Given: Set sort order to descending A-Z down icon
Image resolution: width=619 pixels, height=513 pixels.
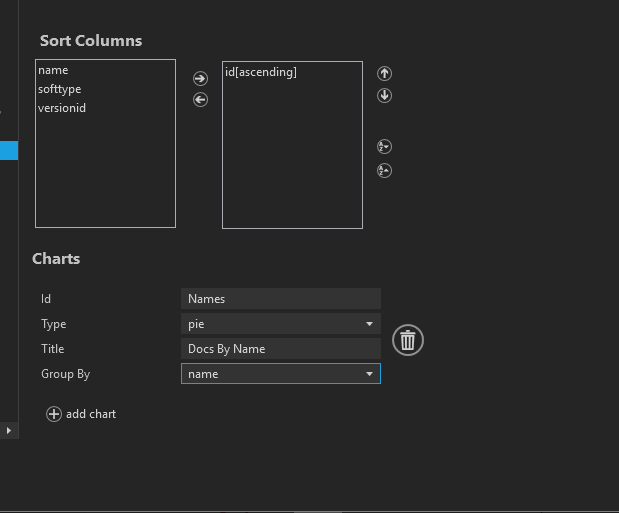Looking at the screenshot, I should [385, 147].
